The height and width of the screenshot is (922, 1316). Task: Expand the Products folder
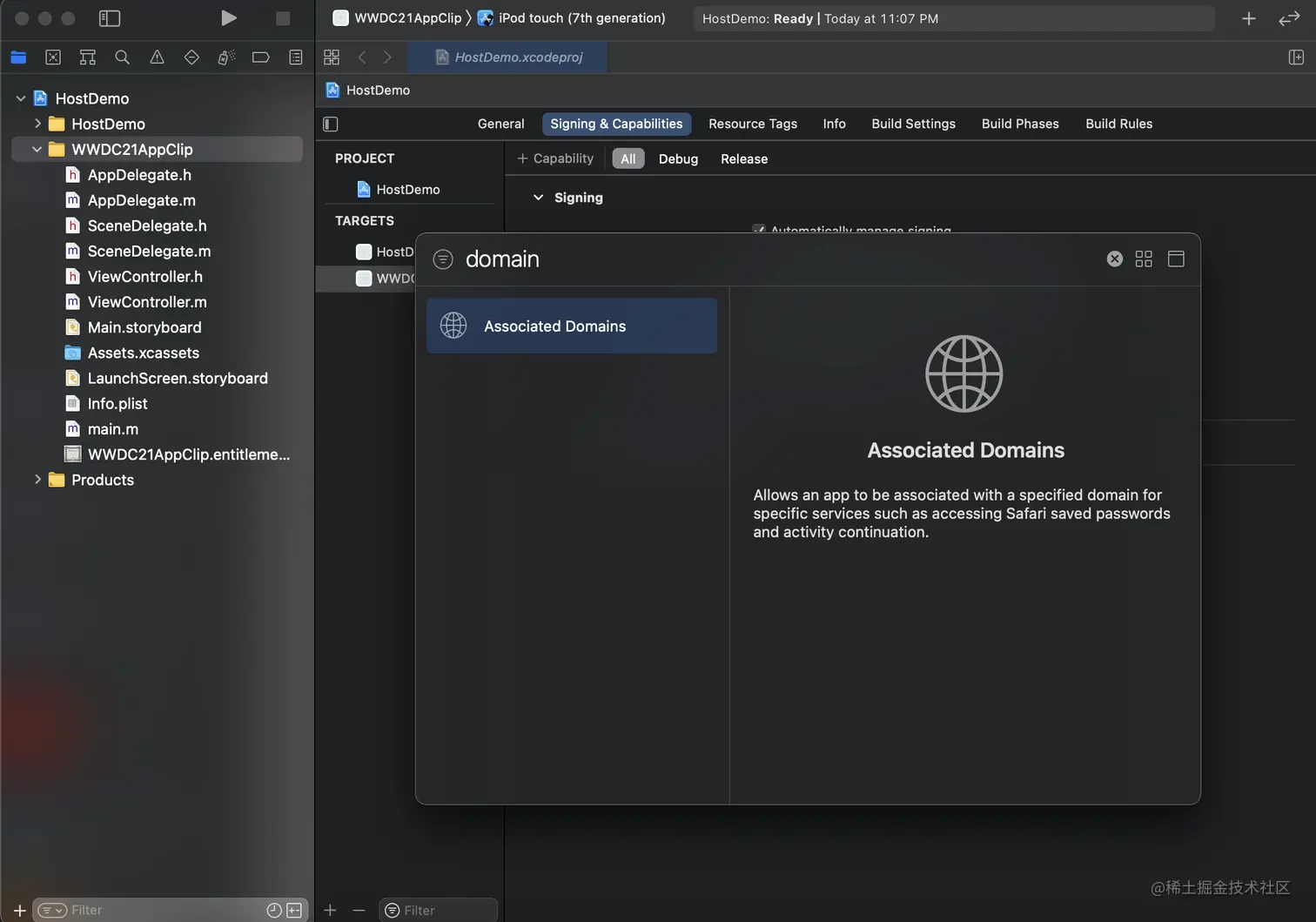[37, 480]
